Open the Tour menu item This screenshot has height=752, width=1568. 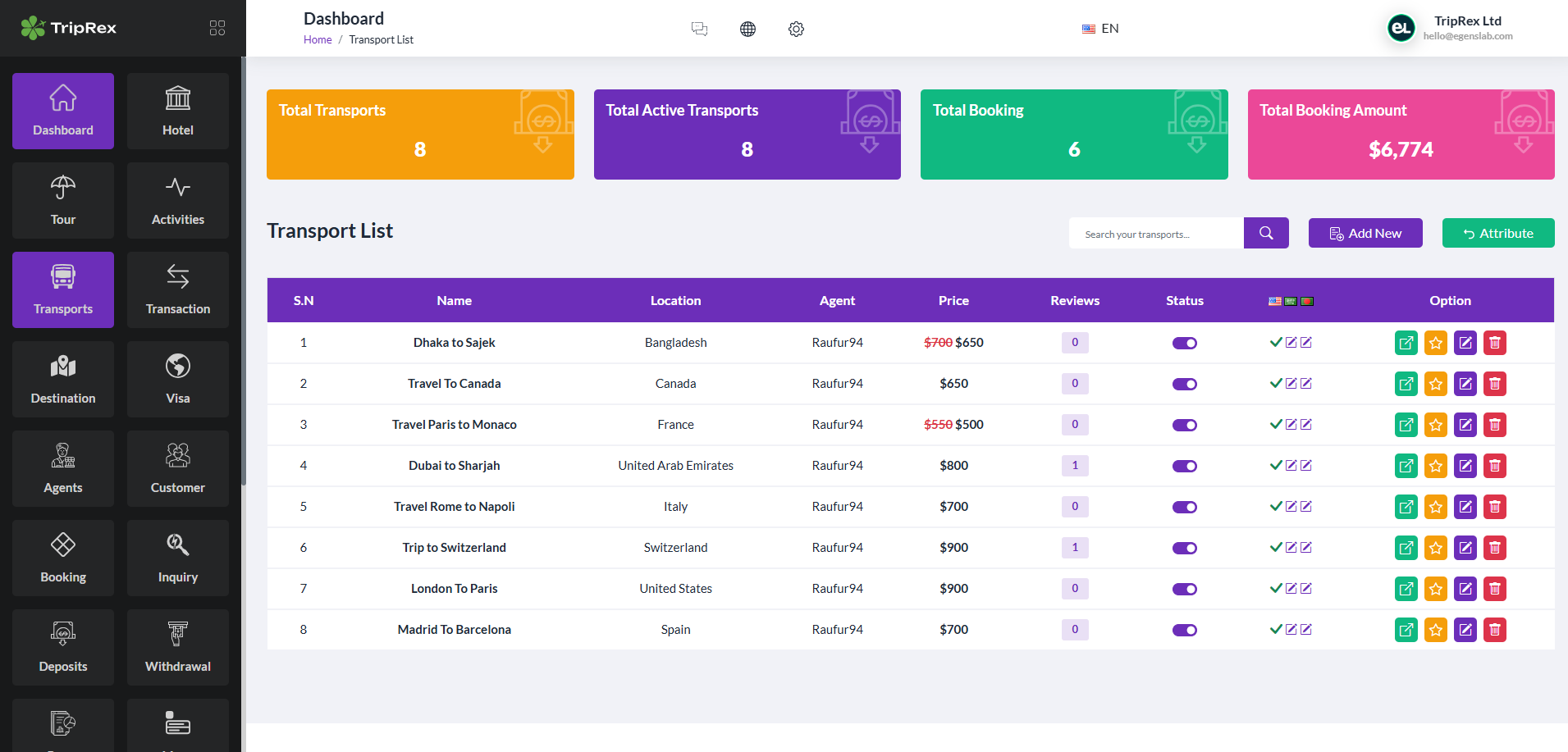[x=63, y=200]
